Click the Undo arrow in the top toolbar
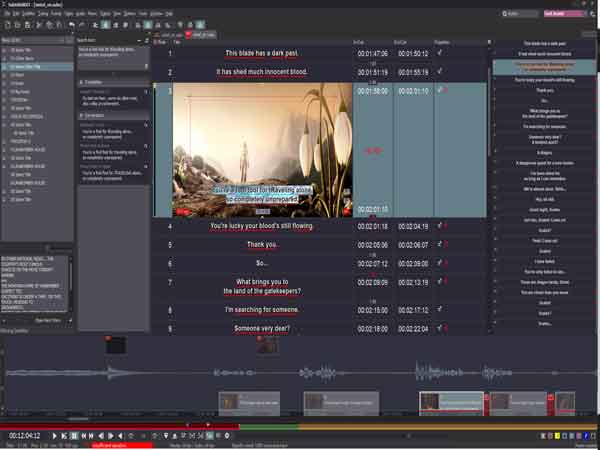 pyautogui.click(x=72, y=25)
